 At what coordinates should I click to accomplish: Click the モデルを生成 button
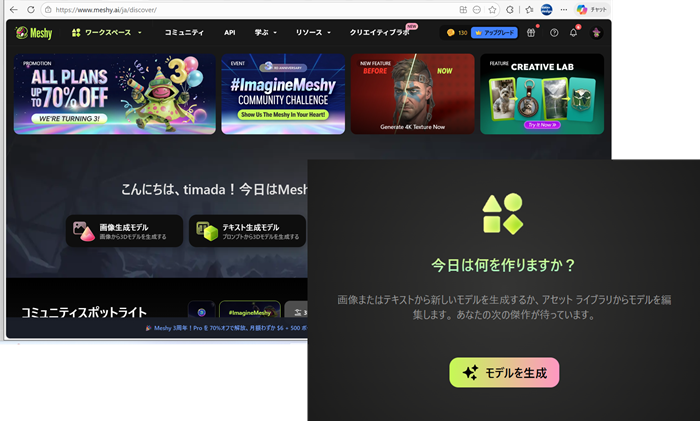(x=504, y=372)
